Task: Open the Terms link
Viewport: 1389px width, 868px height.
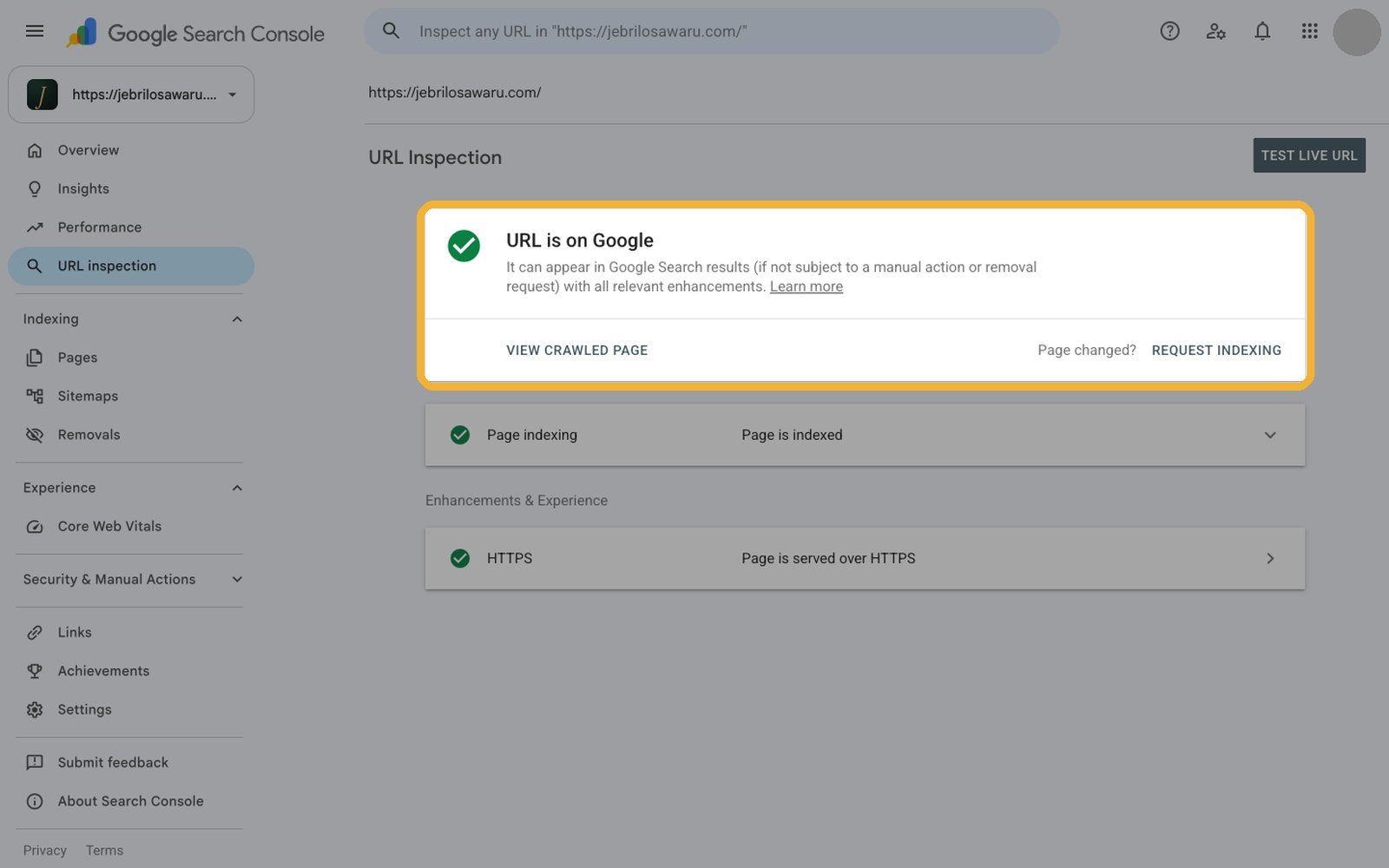Action: click(x=104, y=851)
